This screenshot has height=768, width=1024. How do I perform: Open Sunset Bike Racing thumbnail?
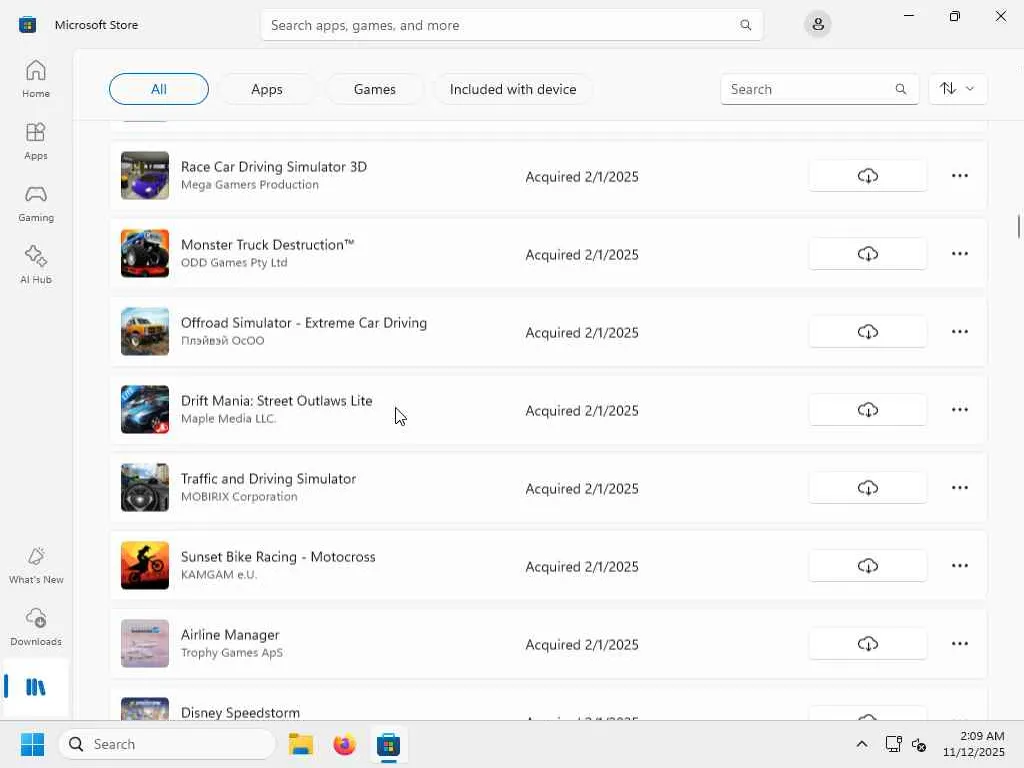(x=145, y=566)
